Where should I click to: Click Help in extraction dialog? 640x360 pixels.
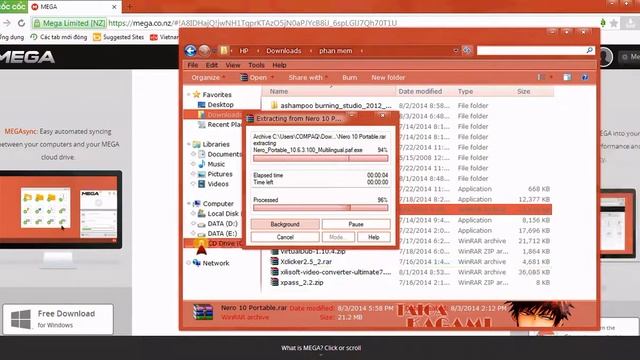373,237
